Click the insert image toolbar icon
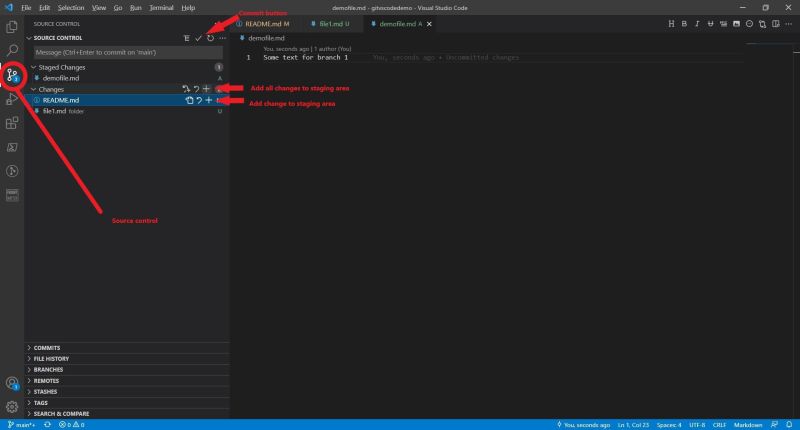This screenshot has width=800, height=430. tap(736, 24)
